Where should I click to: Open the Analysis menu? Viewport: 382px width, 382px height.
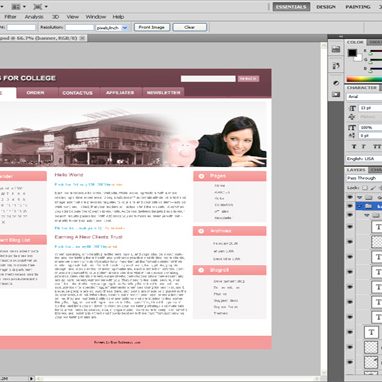coord(34,17)
